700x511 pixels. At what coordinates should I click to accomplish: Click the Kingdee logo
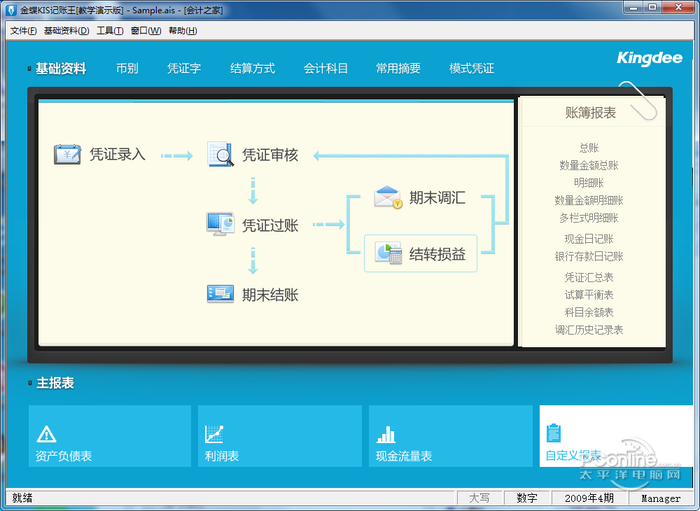coord(650,58)
